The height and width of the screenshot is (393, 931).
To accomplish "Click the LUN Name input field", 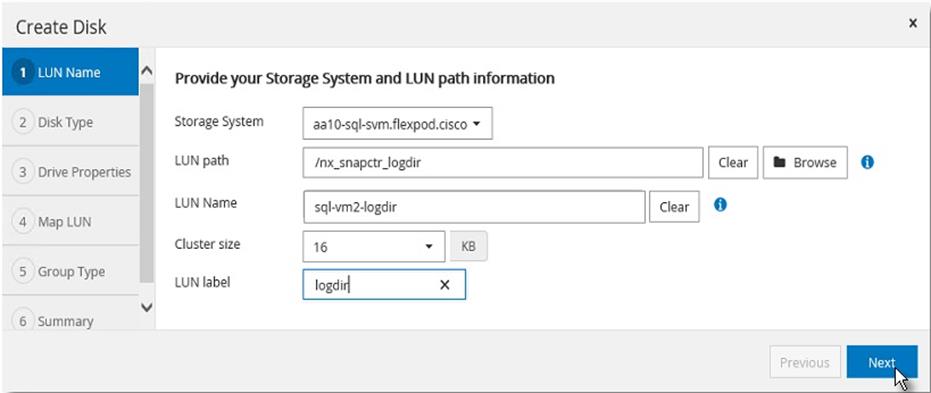I will coord(474,207).
